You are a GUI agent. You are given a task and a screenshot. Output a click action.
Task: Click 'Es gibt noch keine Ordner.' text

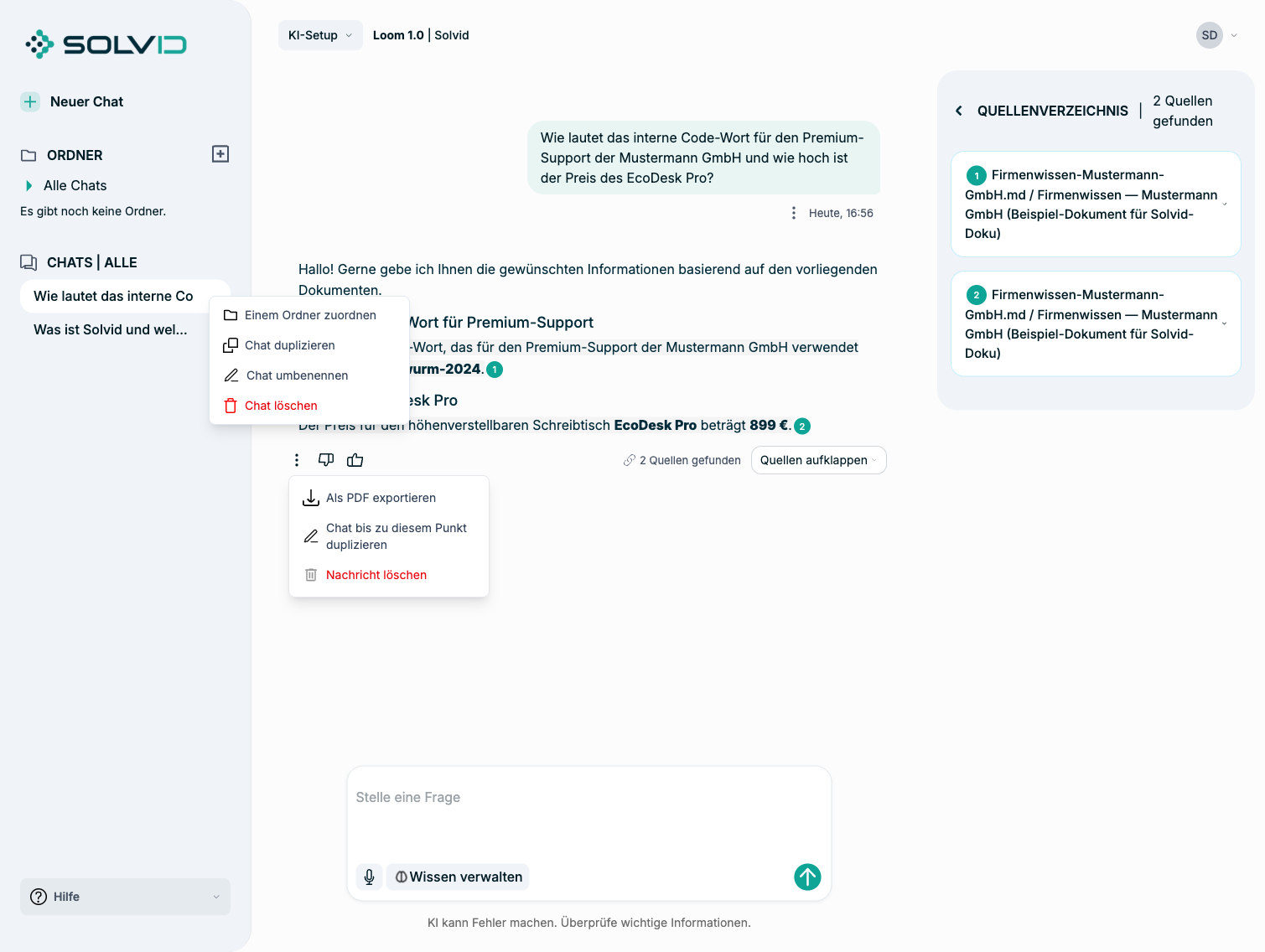coord(93,211)
